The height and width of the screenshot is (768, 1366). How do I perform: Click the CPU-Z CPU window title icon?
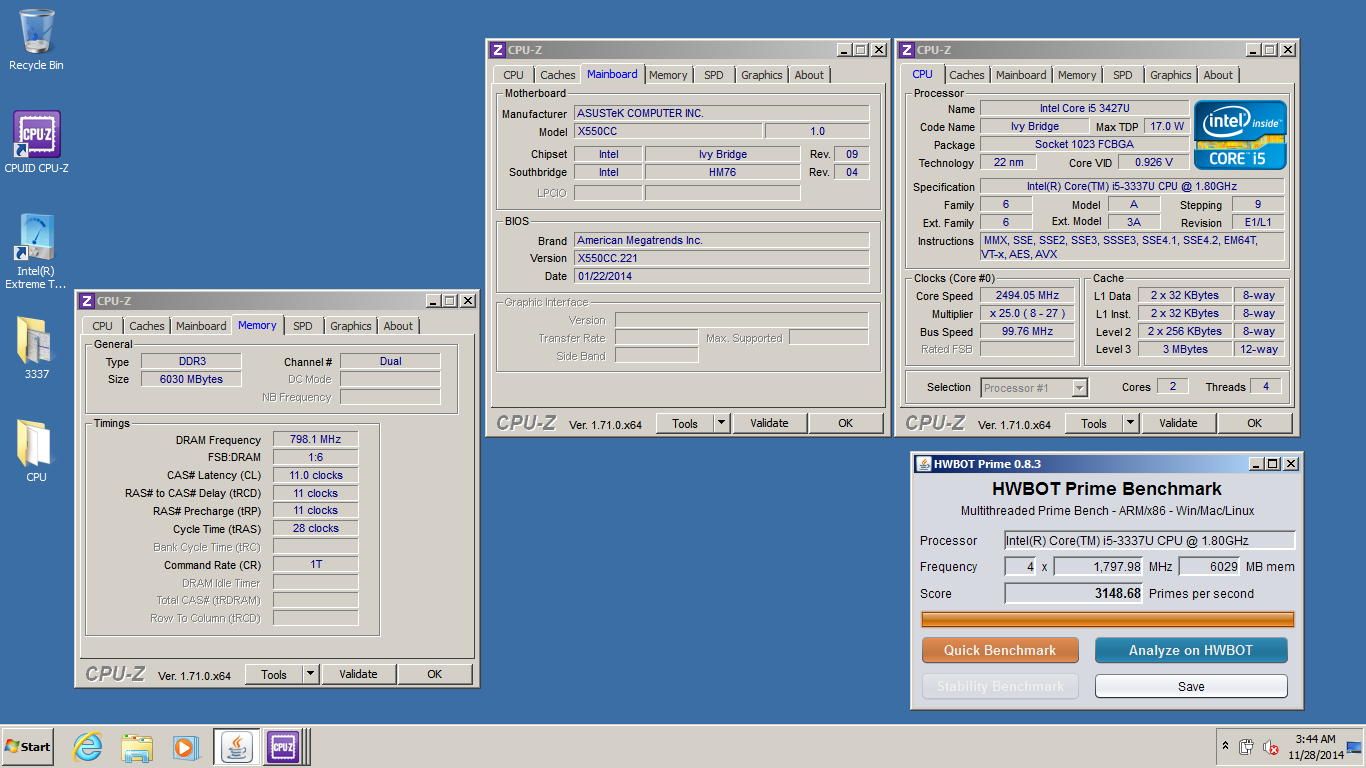pyautogui.click(x=906, y=50)
